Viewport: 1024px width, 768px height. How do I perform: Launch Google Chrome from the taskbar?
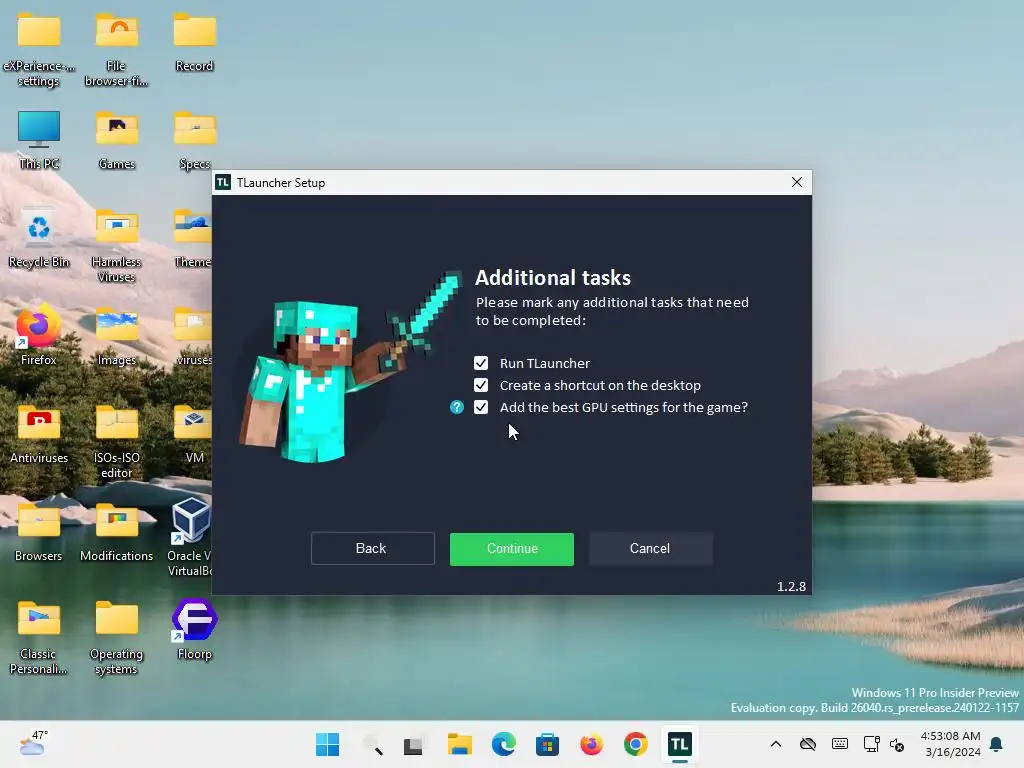(635, 744)
